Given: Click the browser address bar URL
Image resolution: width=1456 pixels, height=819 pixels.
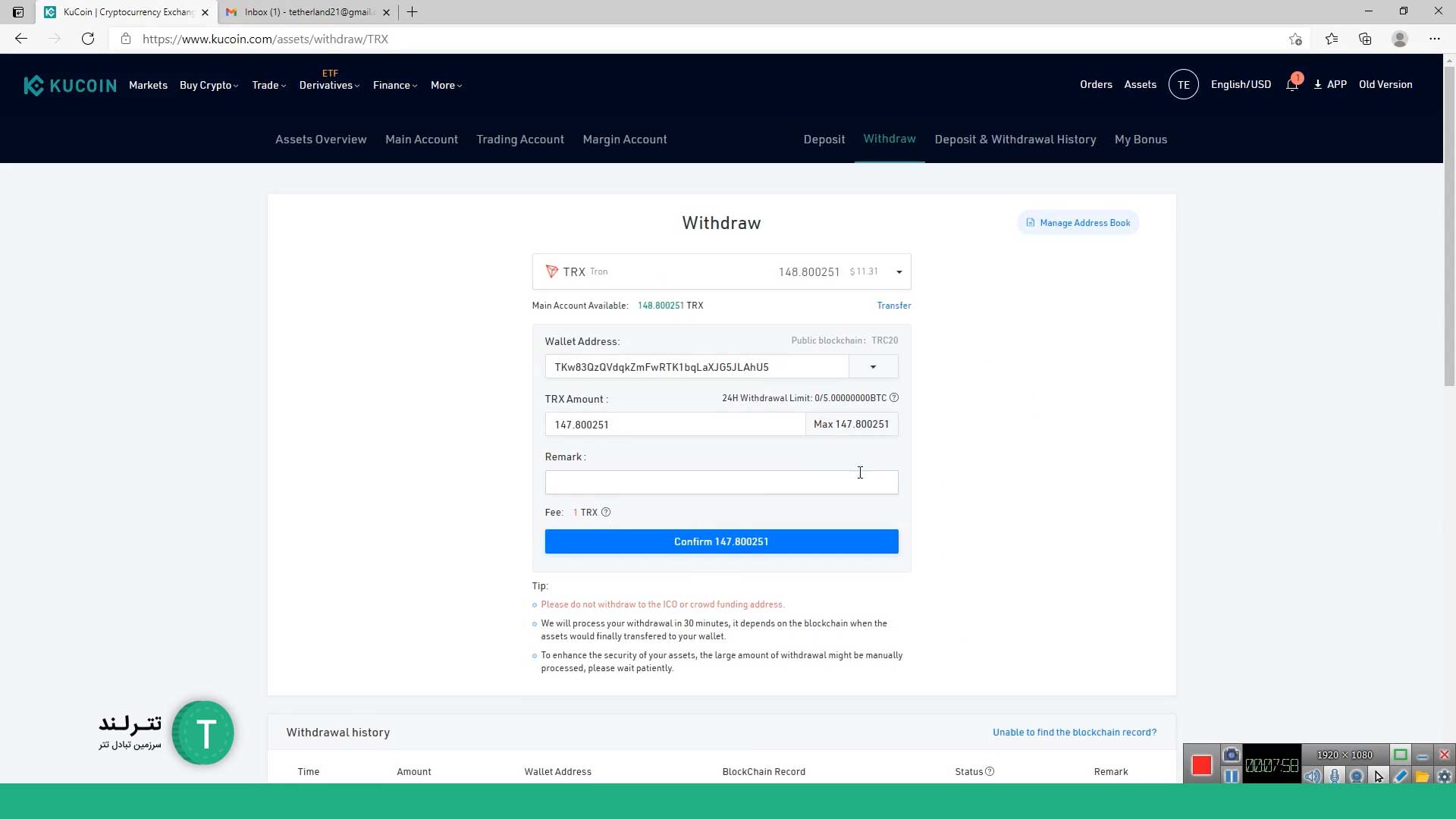Looking at the screenshot, I should tap(265, 39).
